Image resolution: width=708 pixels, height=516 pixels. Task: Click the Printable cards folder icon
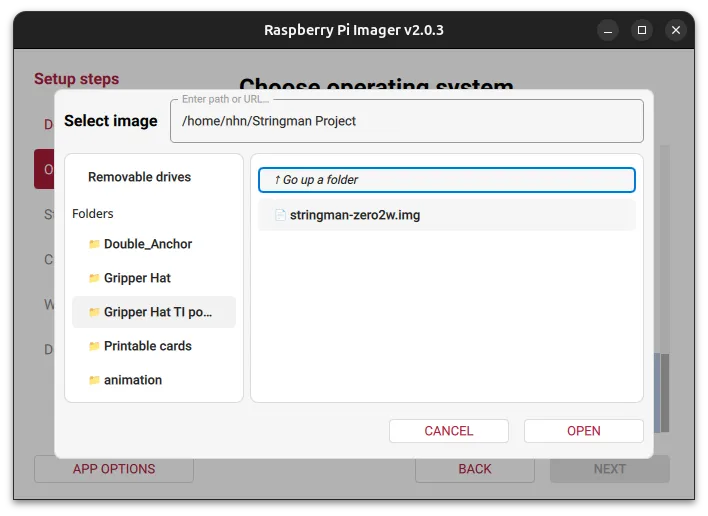[x=94, y=346]
